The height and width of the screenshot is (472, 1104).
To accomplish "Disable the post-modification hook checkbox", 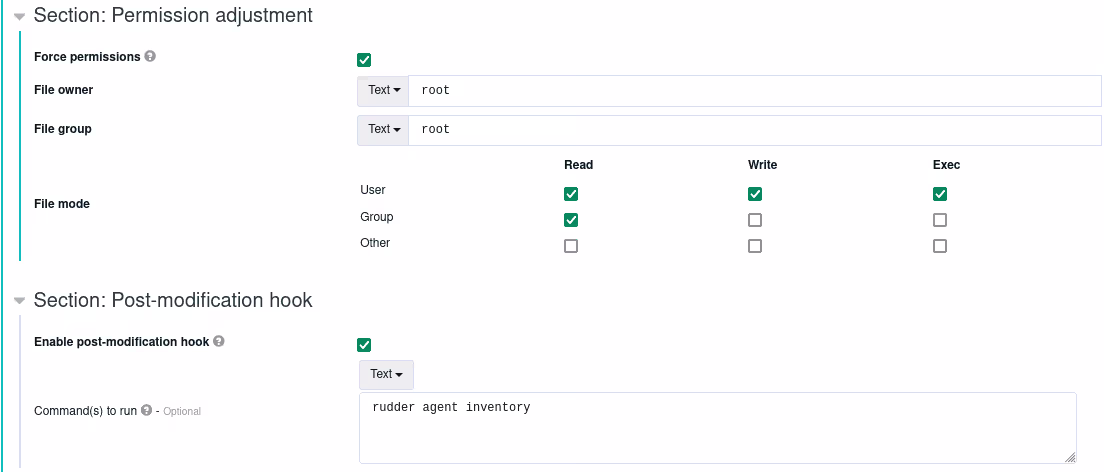I will [x=364, y=345].
